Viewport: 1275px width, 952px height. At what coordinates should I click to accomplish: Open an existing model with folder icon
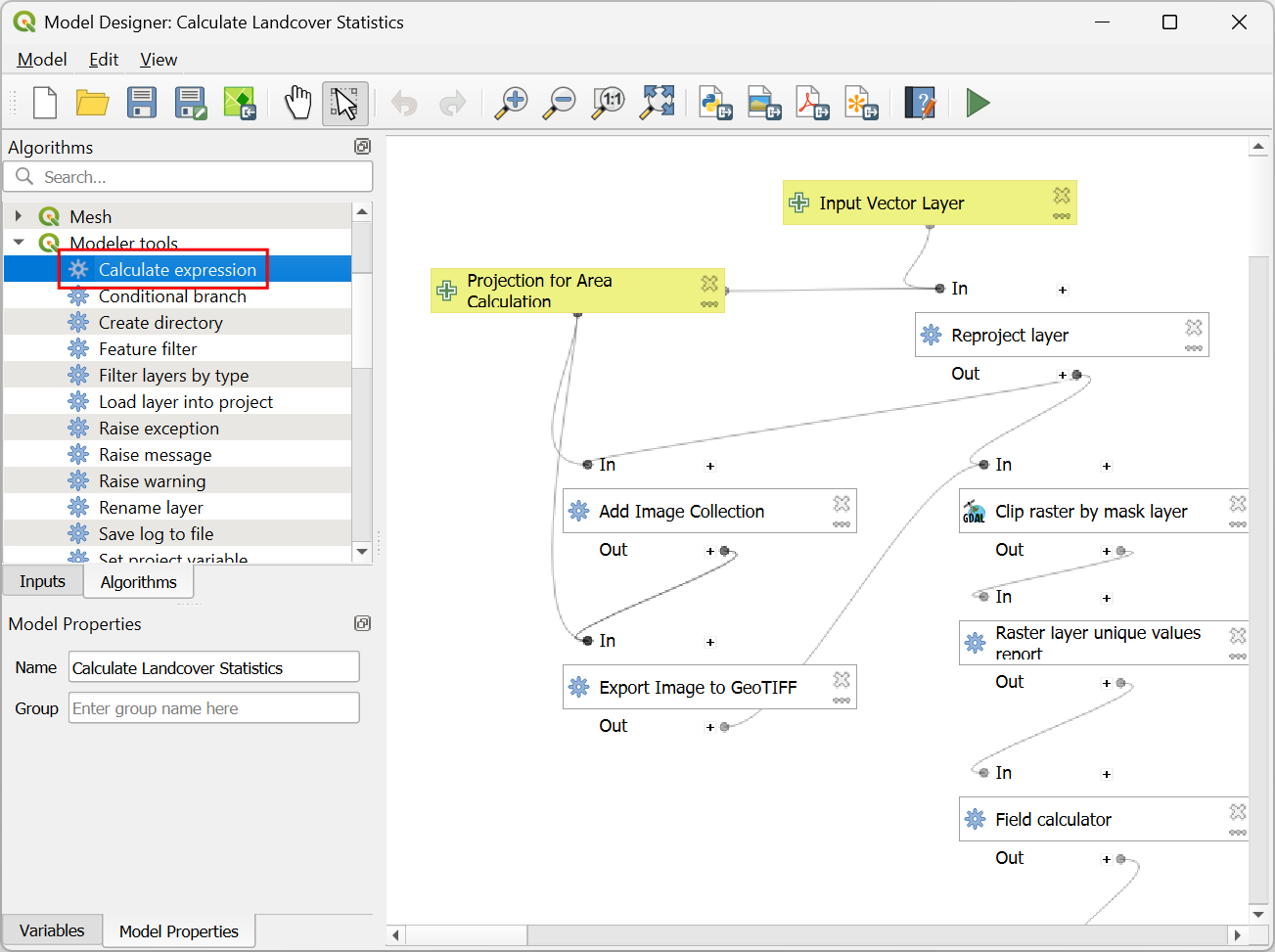coord(93,103)
